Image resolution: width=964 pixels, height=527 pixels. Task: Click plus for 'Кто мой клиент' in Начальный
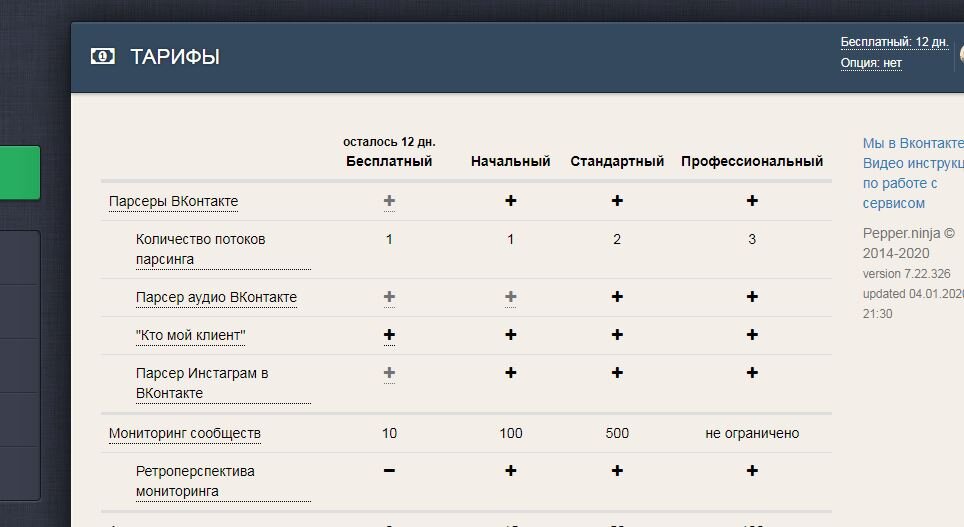(511, 335)
